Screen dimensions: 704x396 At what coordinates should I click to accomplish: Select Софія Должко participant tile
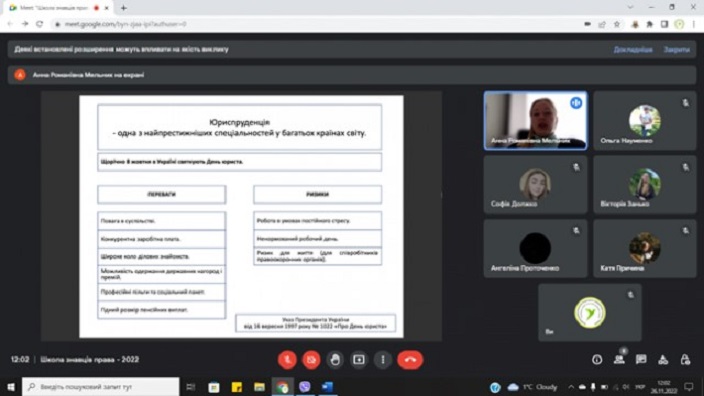click(x=535, y=185)
